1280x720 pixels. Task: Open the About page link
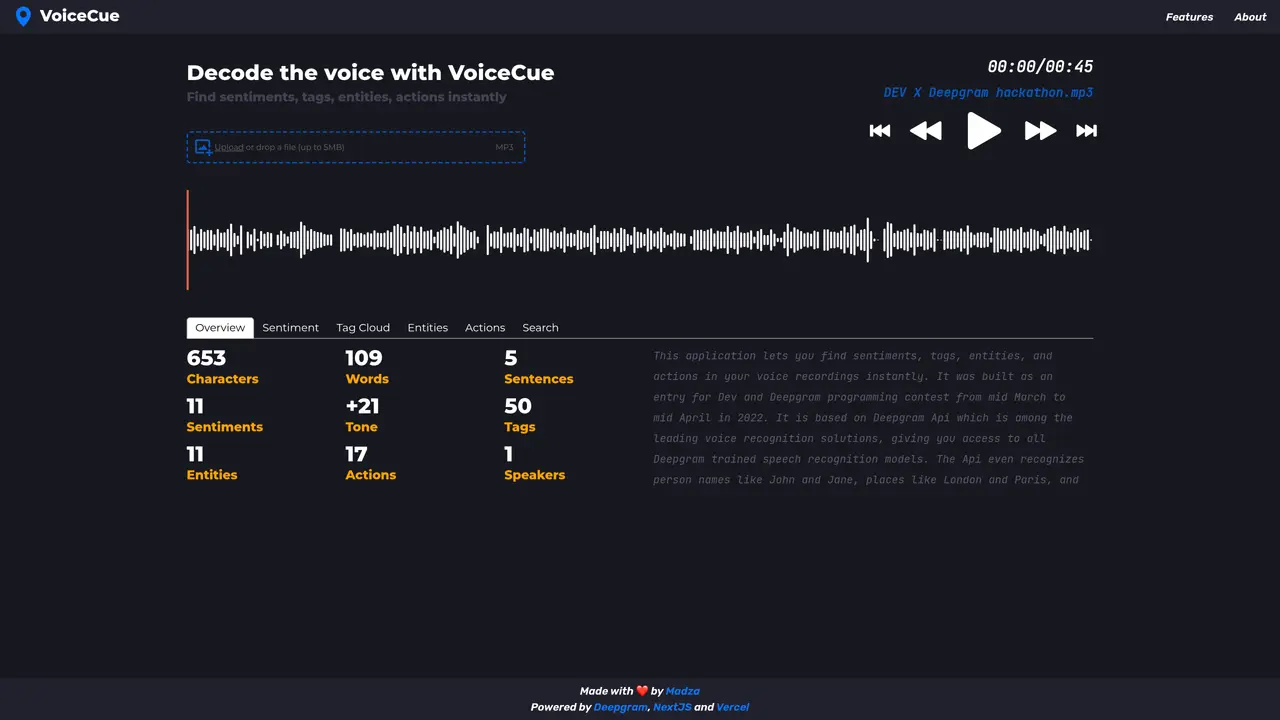pos(1250,17)
